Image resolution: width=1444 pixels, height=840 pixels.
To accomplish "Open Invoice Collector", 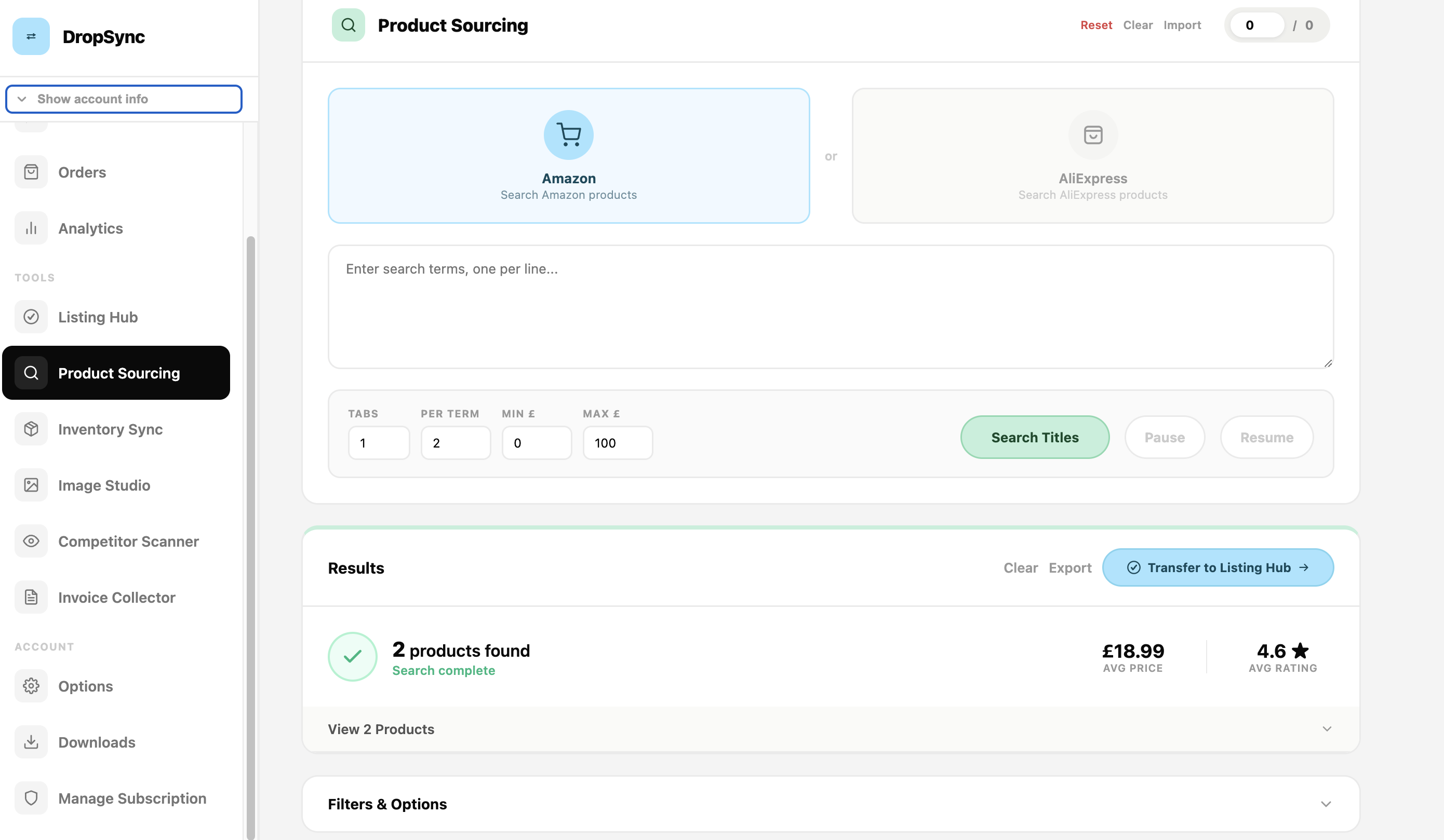I will pos(116,597).
